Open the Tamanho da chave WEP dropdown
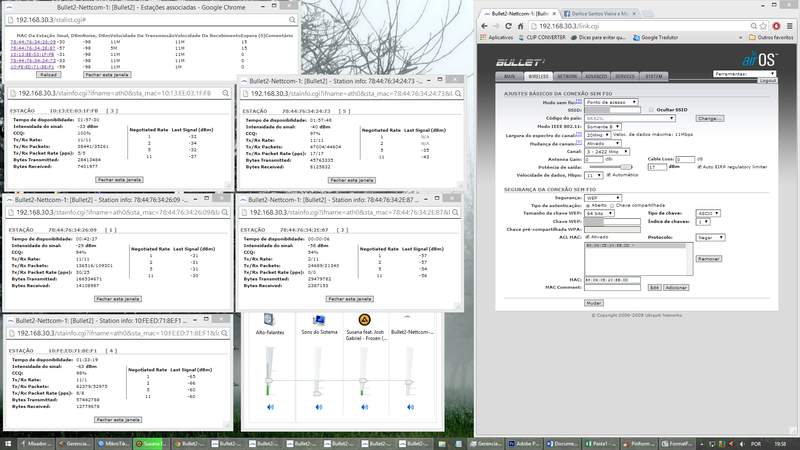Image resolution: width=800 pixels, height=450 pixels. coord(599,213)
